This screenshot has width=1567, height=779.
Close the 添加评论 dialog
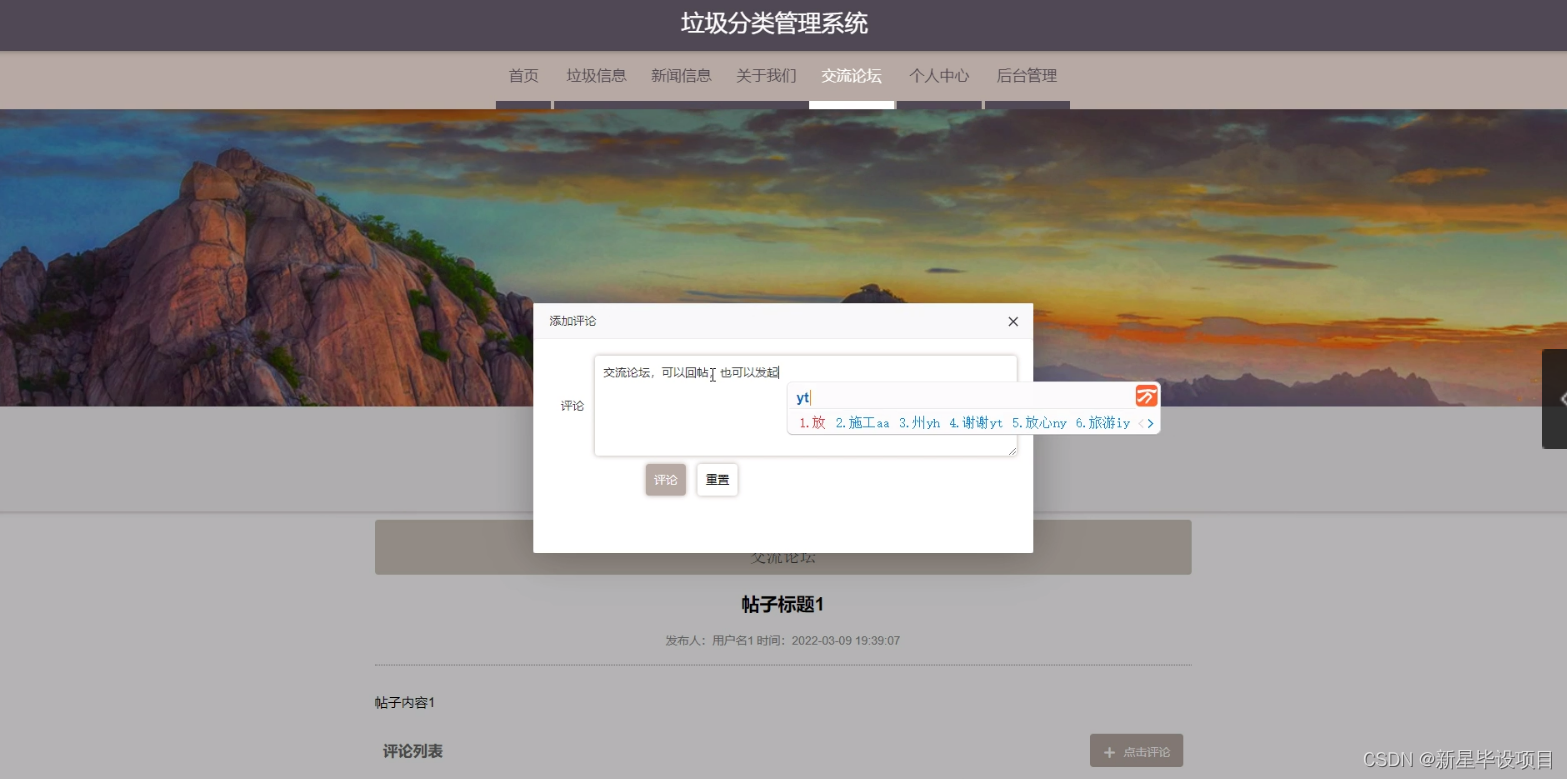1012,321
